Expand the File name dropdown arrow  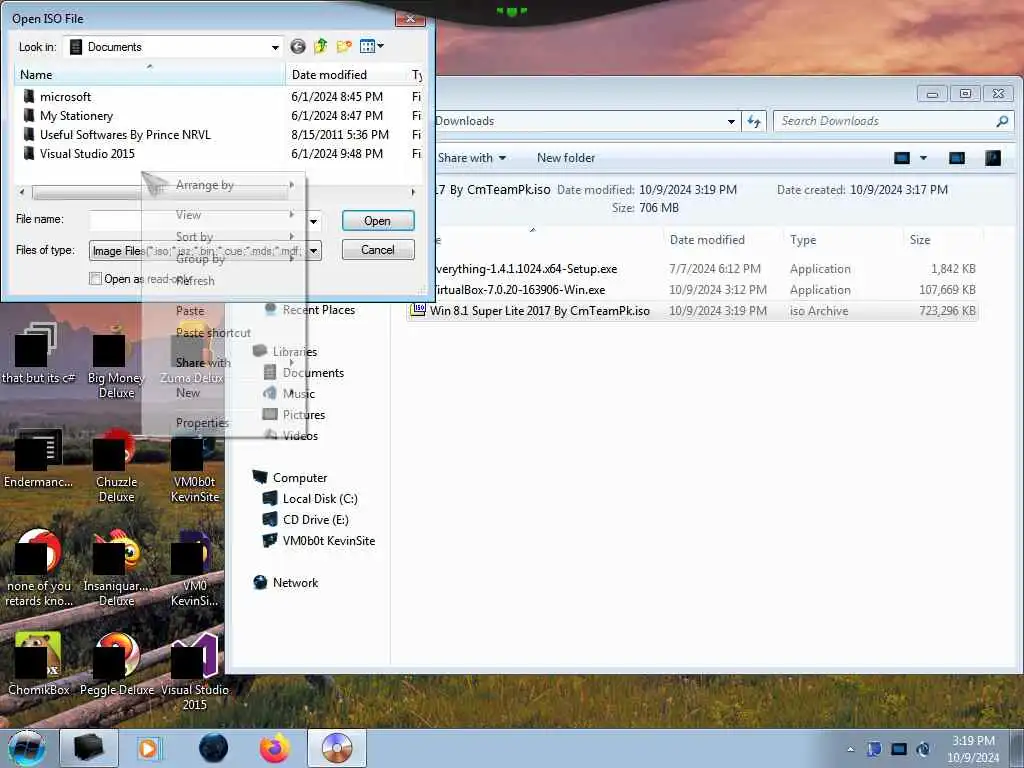point(314,221)
